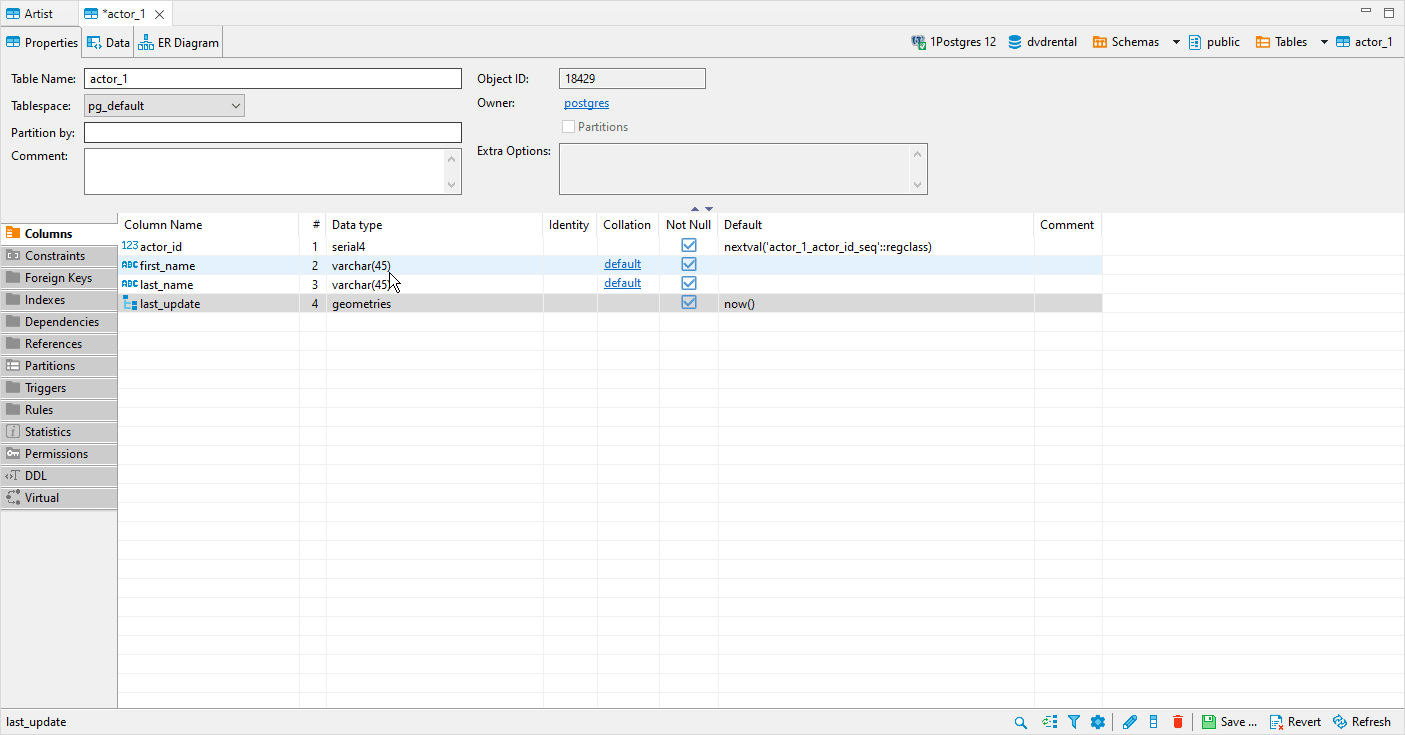The image size is (1405, 735).
Task: Open the filter funnel icon in bottom toolbar
Action: click(1074, 722)
